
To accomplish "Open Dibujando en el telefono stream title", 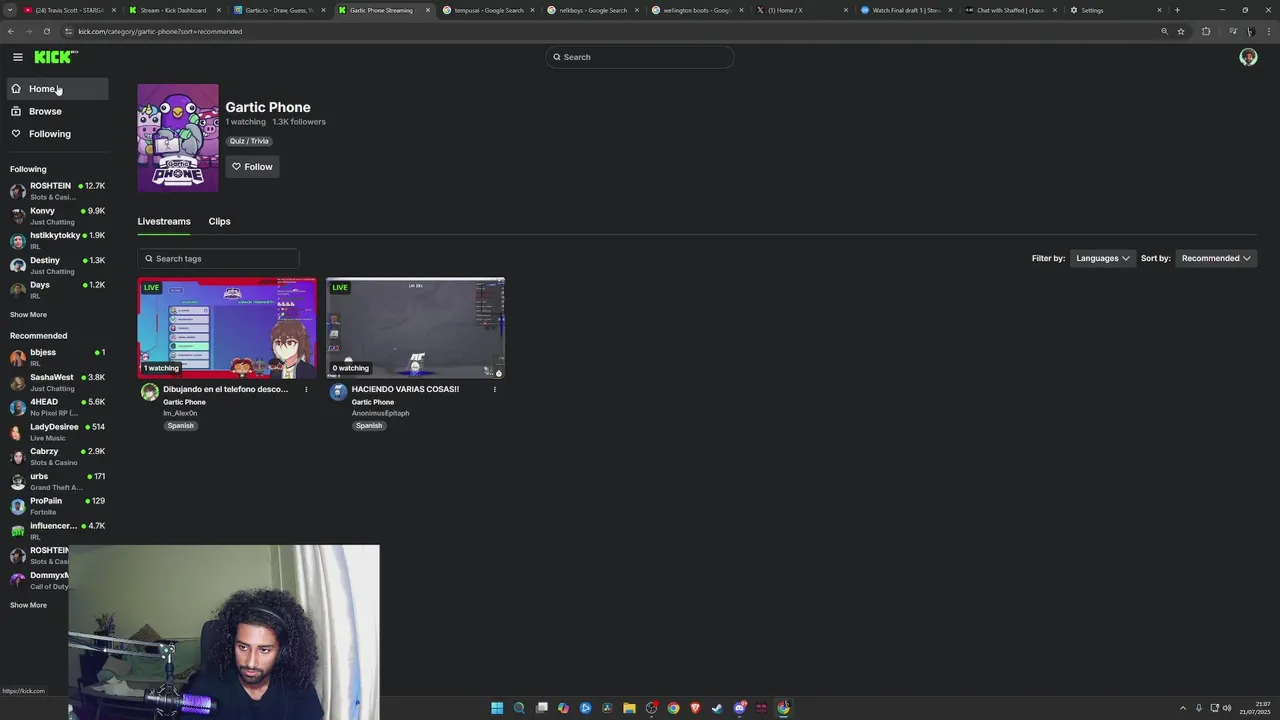I will [225, 389].
